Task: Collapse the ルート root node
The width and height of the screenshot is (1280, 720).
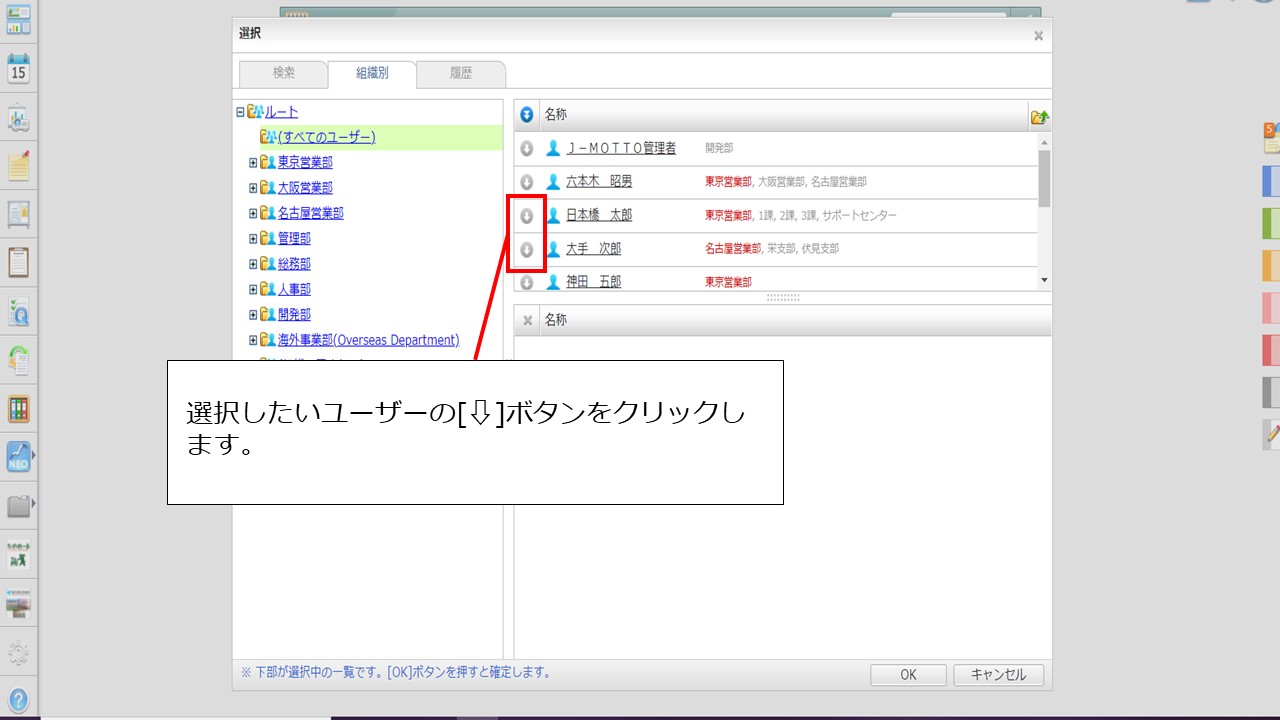Action: tap(240, 112)
